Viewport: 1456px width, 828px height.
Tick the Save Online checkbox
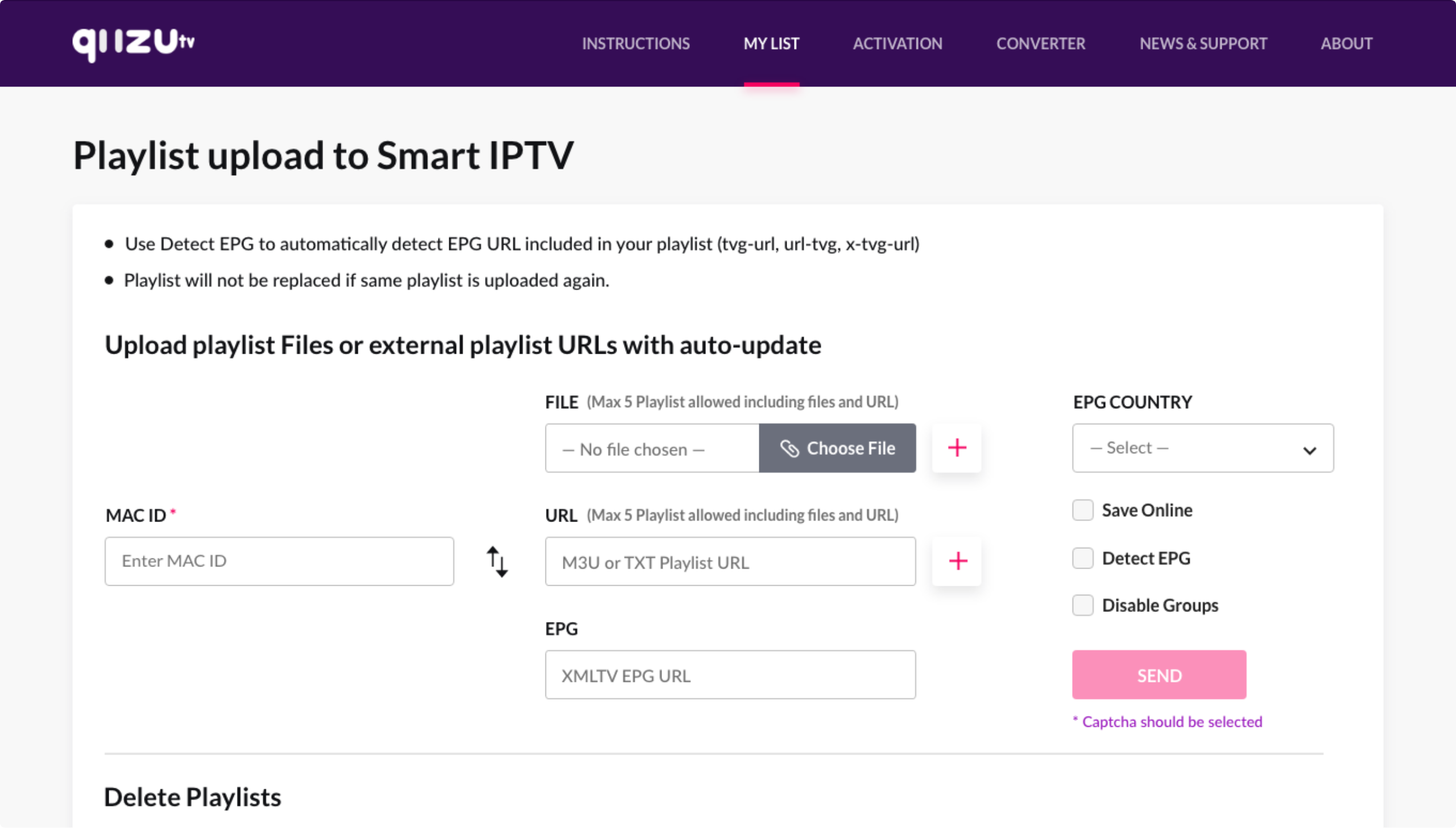(1083, 510)
